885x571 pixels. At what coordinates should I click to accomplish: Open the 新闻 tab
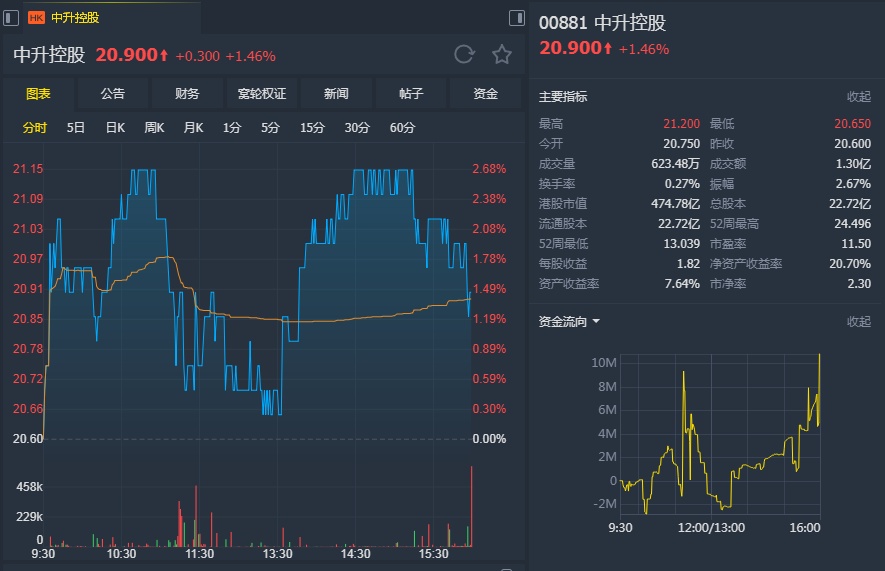(336, 94)
